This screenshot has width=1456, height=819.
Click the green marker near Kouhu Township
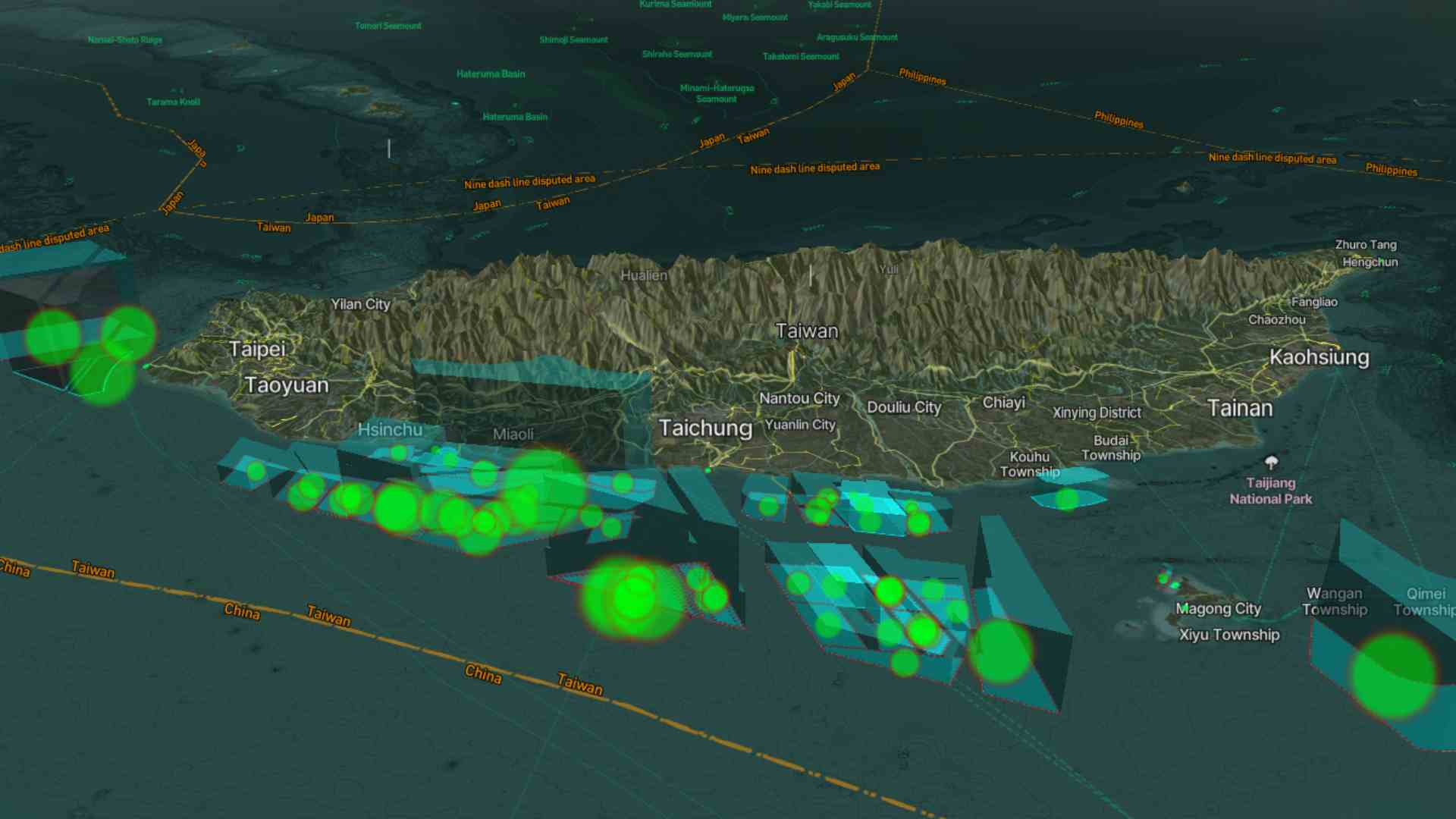point(1067,499)
